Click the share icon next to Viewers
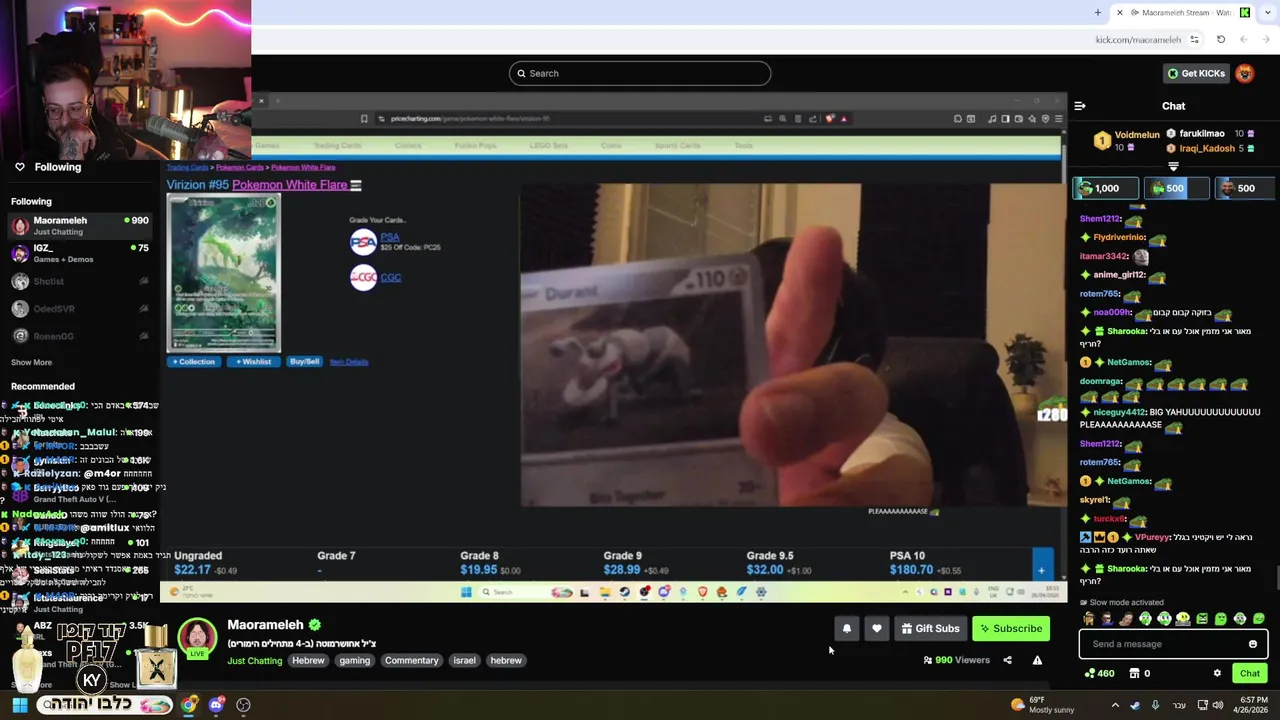The image size is (1280, 720). [x=1007, y=660]
